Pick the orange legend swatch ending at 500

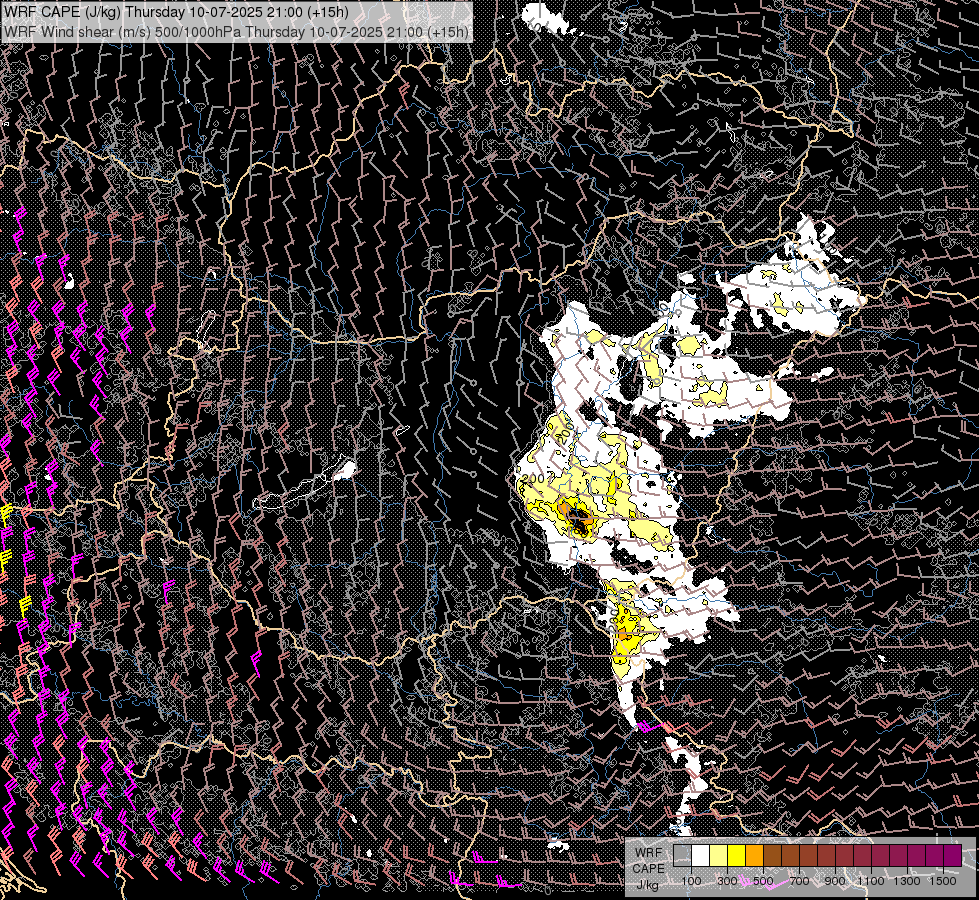[754, 855]
